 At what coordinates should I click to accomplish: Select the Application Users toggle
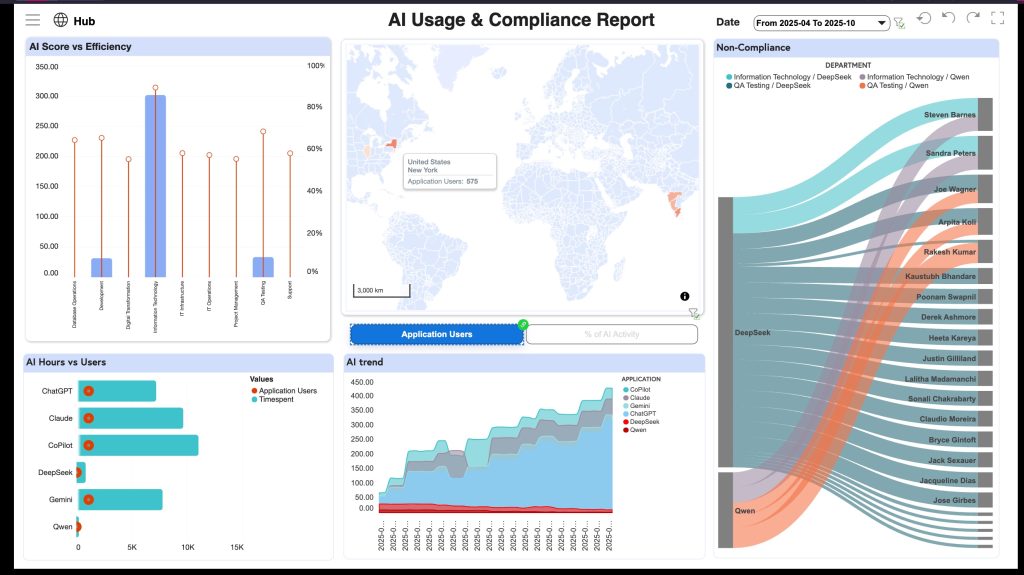coord(436,334)
